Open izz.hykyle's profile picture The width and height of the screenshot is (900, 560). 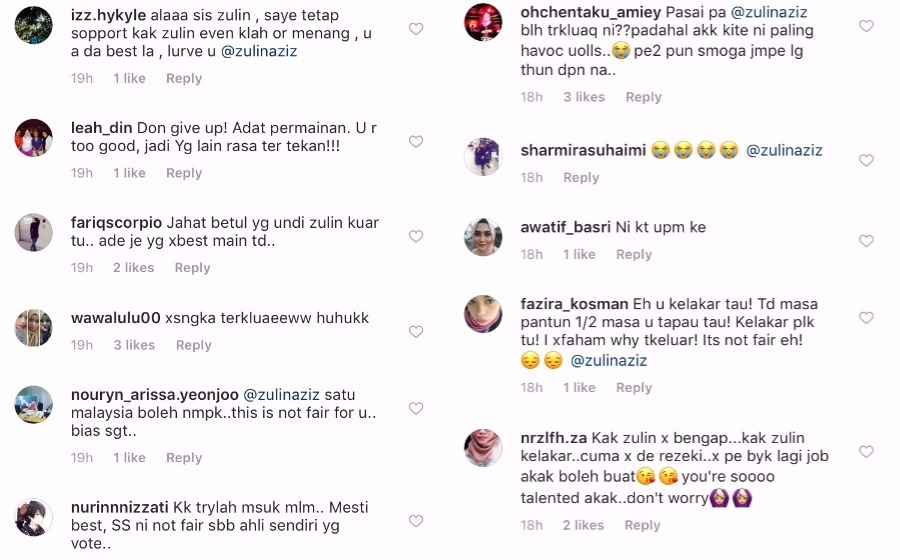click(x=33, y=25)
